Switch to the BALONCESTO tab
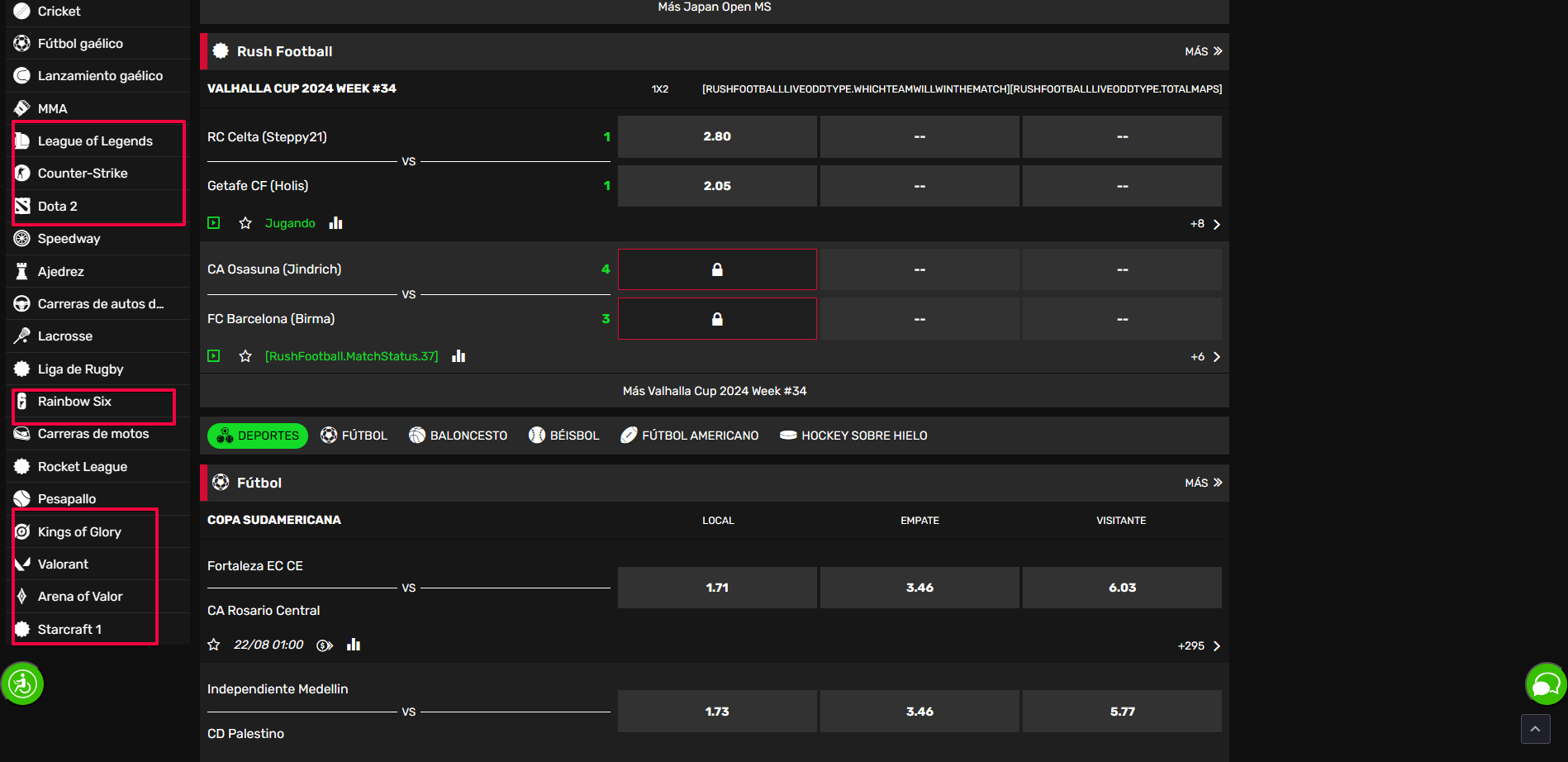This screenshot has width=1568, height=762. pyautogui.click(x=458, y=436)
